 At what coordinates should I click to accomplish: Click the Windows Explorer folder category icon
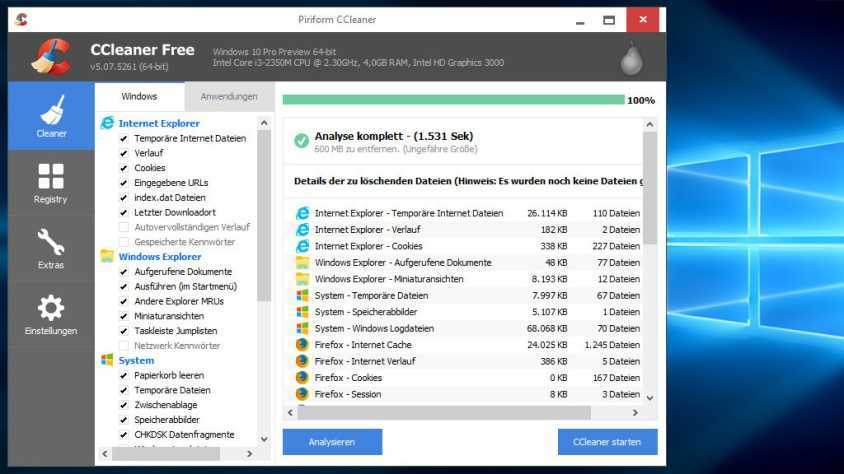tap(107, 256)
